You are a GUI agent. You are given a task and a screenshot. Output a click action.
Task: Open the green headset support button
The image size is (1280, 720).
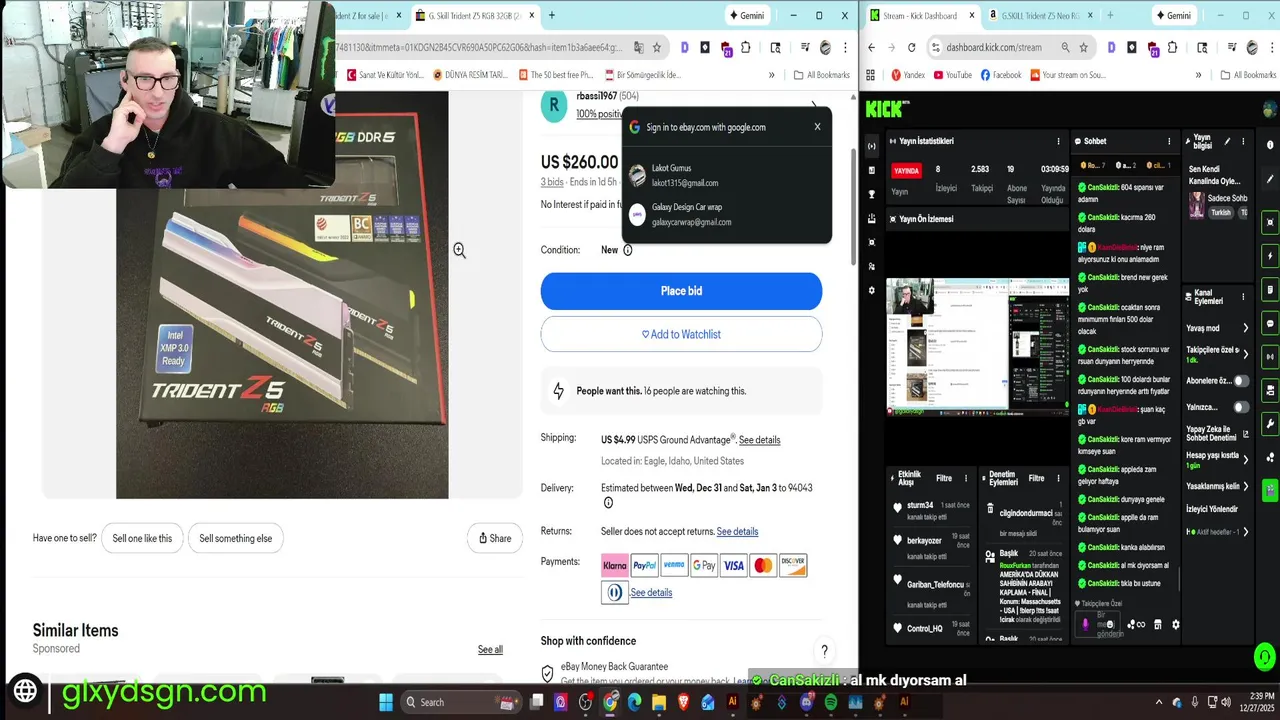click(x=1265, y=657)
